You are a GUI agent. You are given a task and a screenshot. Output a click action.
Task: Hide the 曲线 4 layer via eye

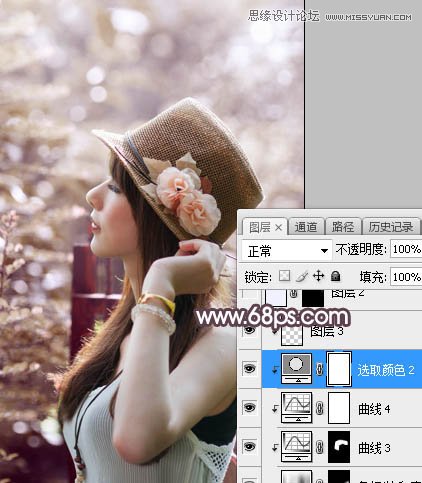coord(249,407)
